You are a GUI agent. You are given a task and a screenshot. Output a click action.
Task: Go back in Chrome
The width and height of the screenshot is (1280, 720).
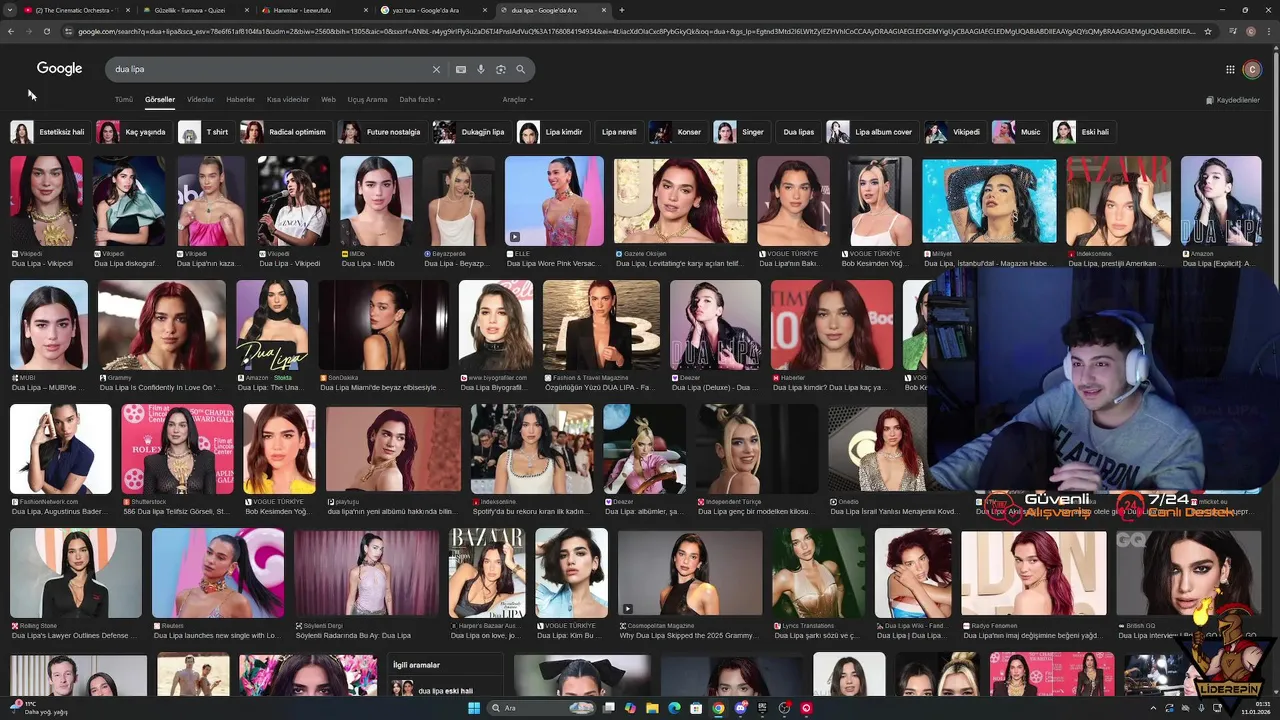click(10, 31)
